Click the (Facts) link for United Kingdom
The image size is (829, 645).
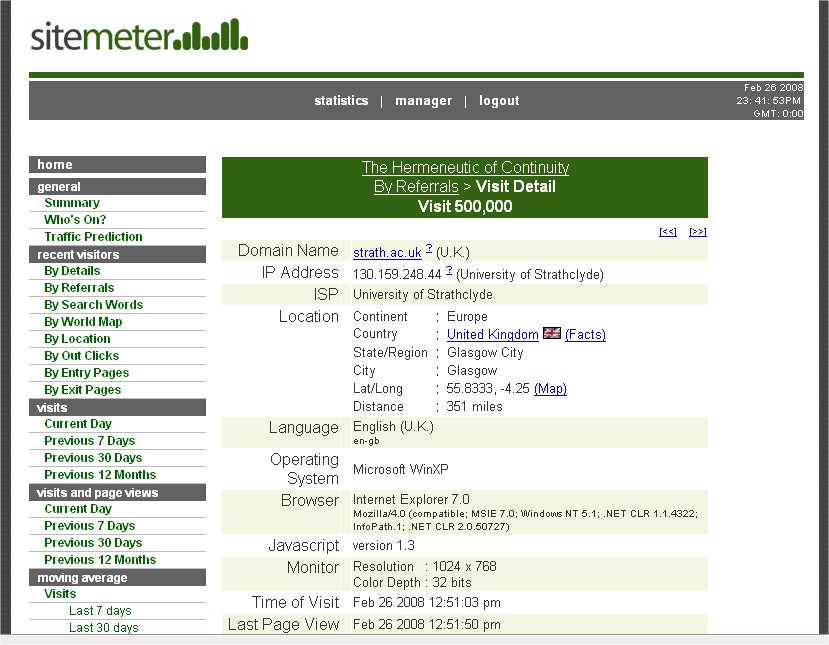585,334
